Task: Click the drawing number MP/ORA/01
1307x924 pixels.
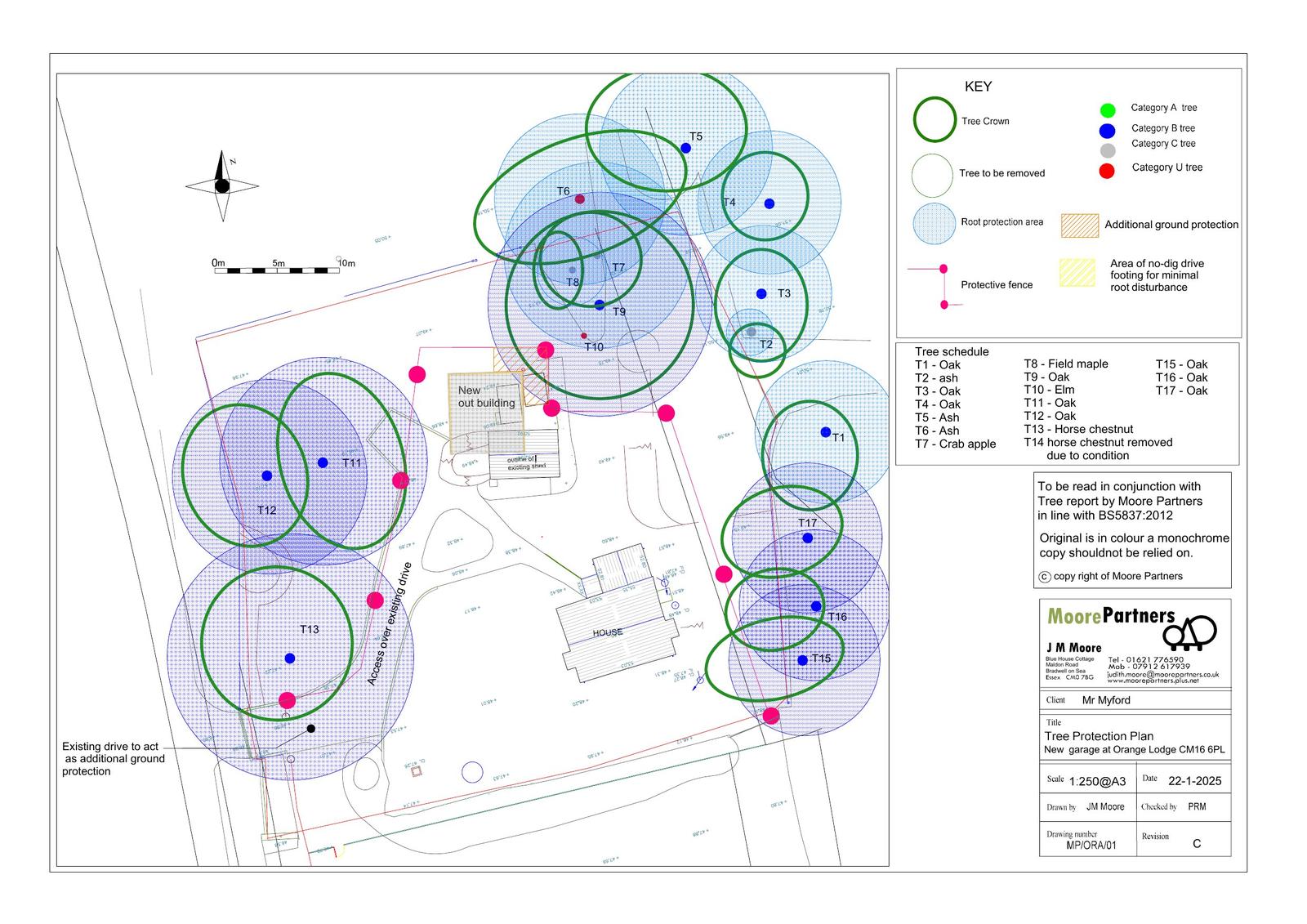Action: [1091, 846]
